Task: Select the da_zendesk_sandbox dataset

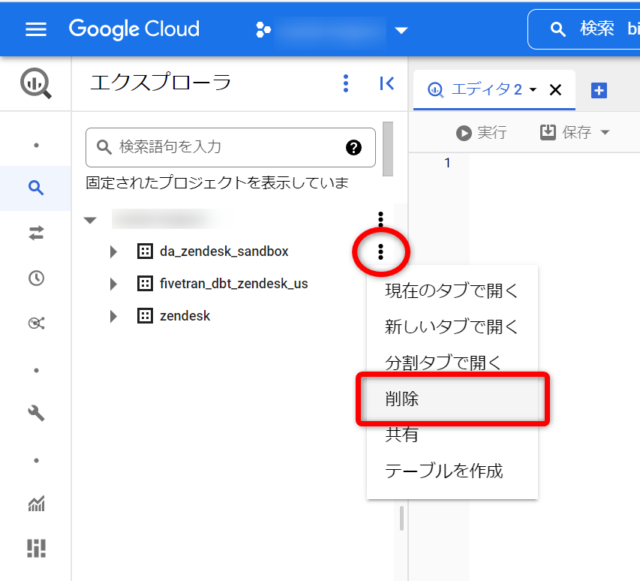Action: click(x=224, y=251)
